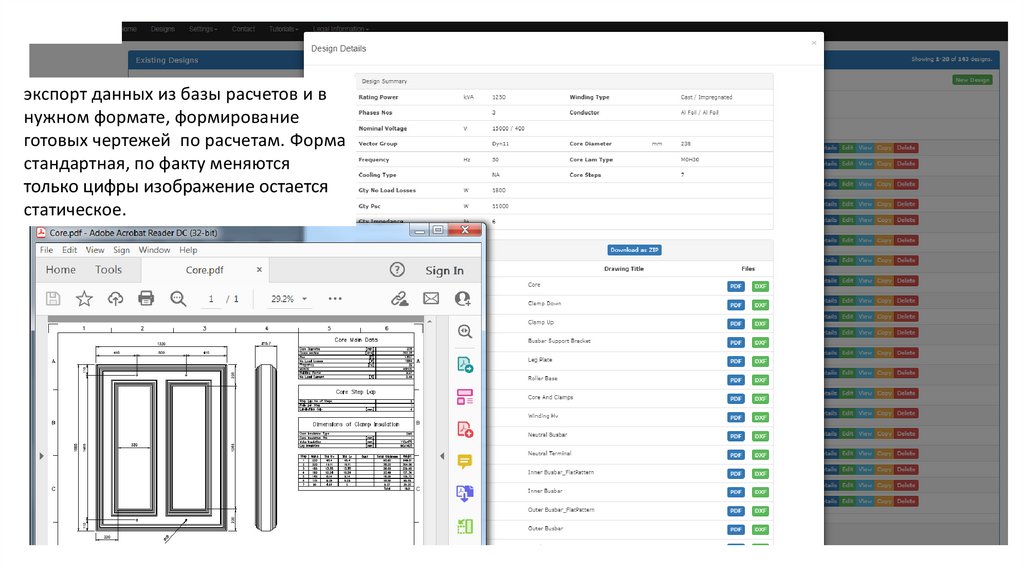
Task: Collapse the right tools pane arrow
Action: [x=442, y=456]
